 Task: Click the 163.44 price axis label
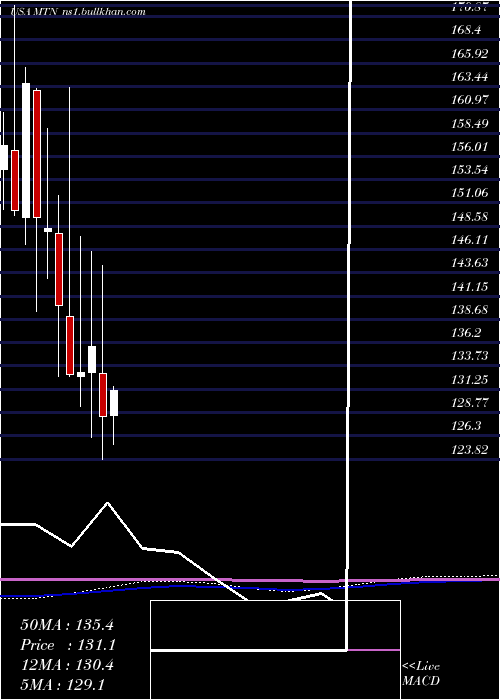[470, 77]
